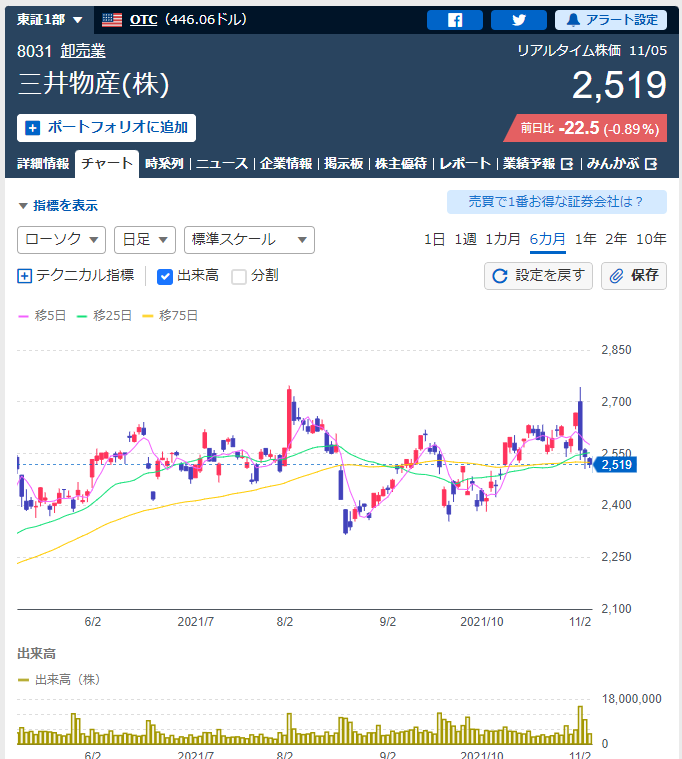Open the 企業情報 tab
The height and width of the screenshot is (759, 682).
click(286, 164)
